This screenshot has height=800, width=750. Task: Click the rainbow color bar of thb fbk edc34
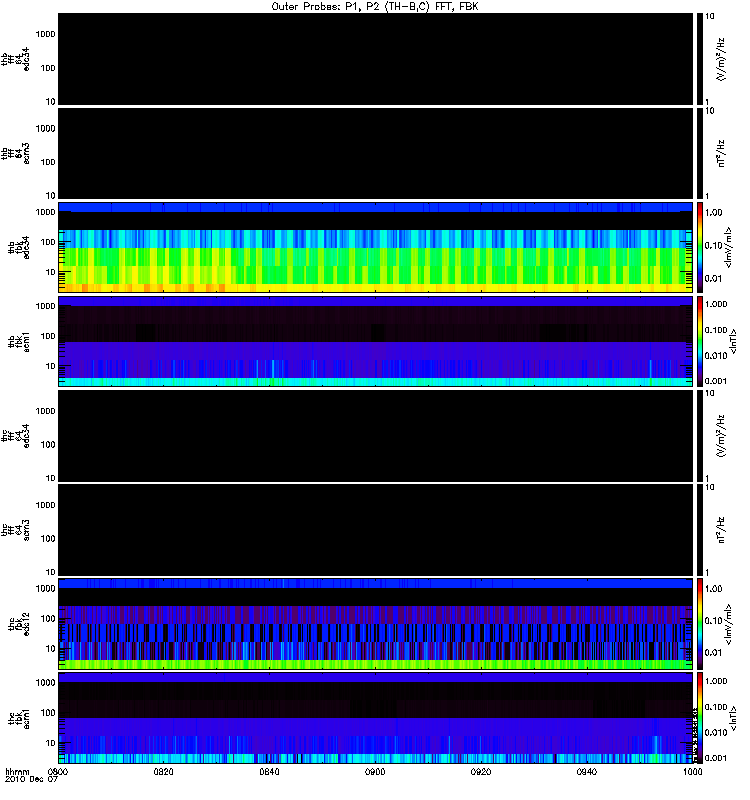click(x=700, y=247)
